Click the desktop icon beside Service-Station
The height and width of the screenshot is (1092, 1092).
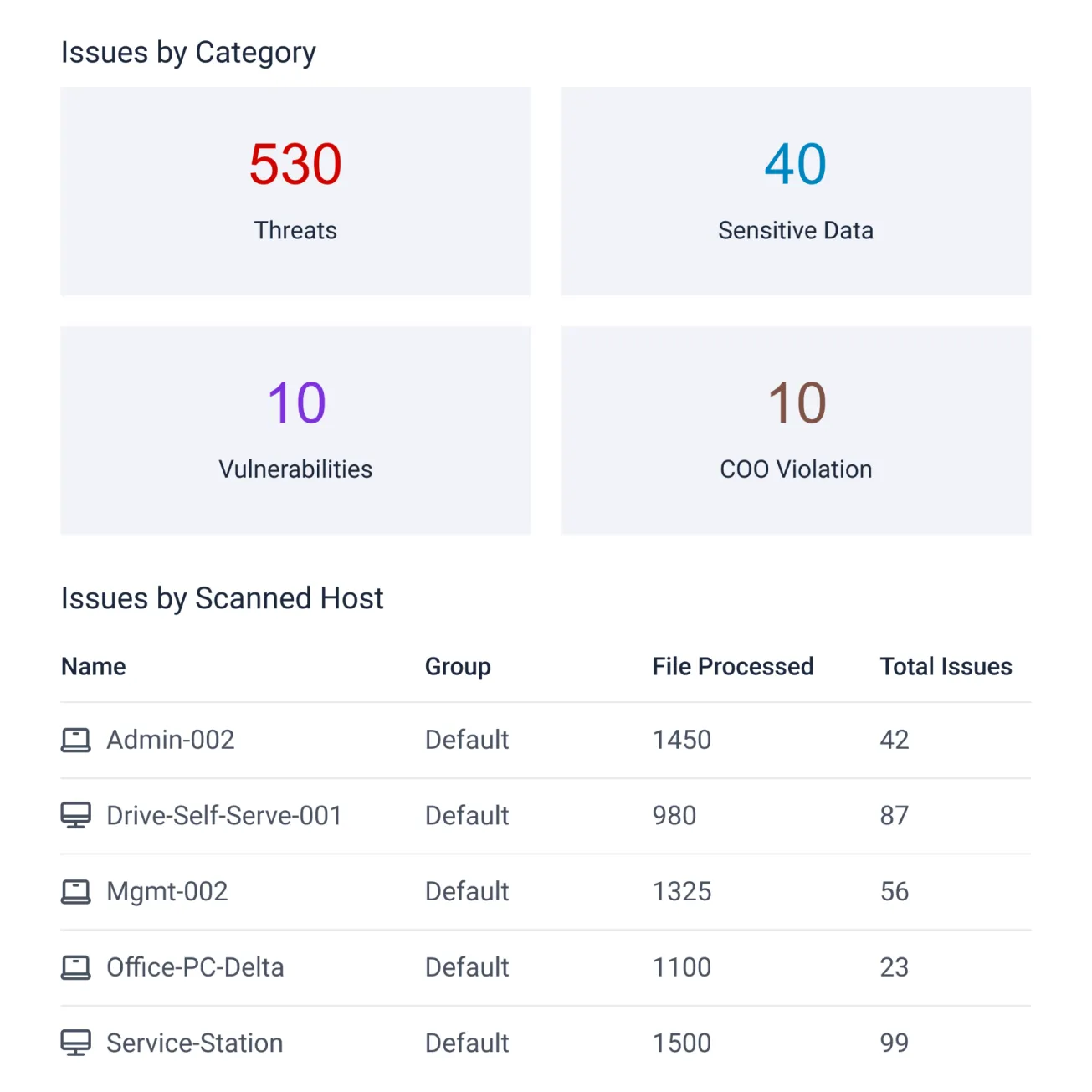(75, 1043)
